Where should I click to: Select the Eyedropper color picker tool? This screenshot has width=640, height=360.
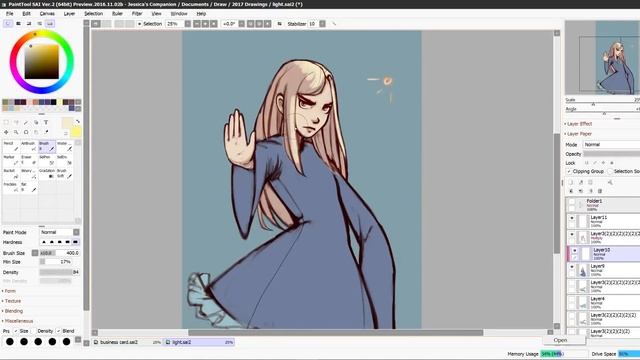(46, 132)
